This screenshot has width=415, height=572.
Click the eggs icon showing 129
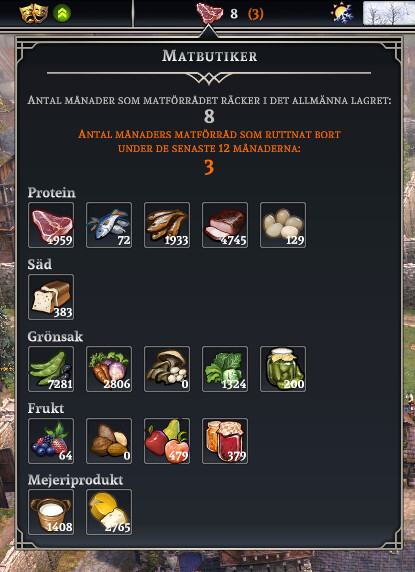(x=283, y=225)
